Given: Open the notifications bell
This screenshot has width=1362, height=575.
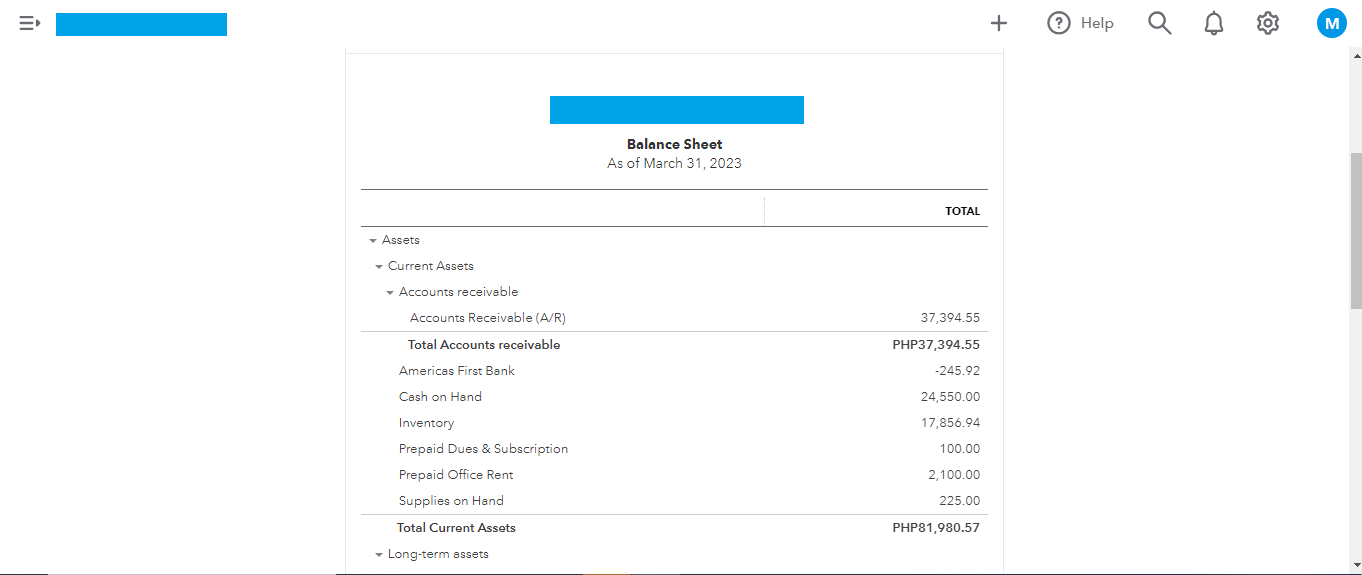Looking at the screenshot, I should pyautogui.click(x=1214, y=23).
